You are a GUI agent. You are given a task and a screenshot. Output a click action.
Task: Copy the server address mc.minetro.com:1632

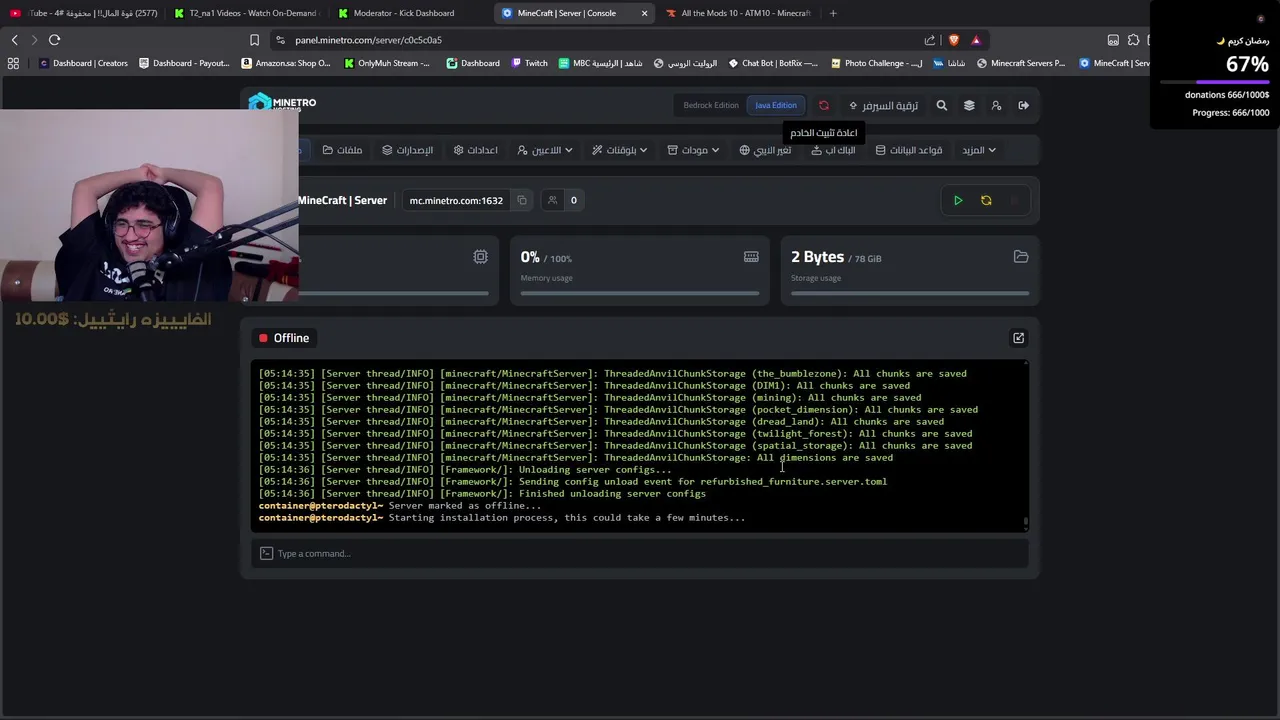(522, 200)
